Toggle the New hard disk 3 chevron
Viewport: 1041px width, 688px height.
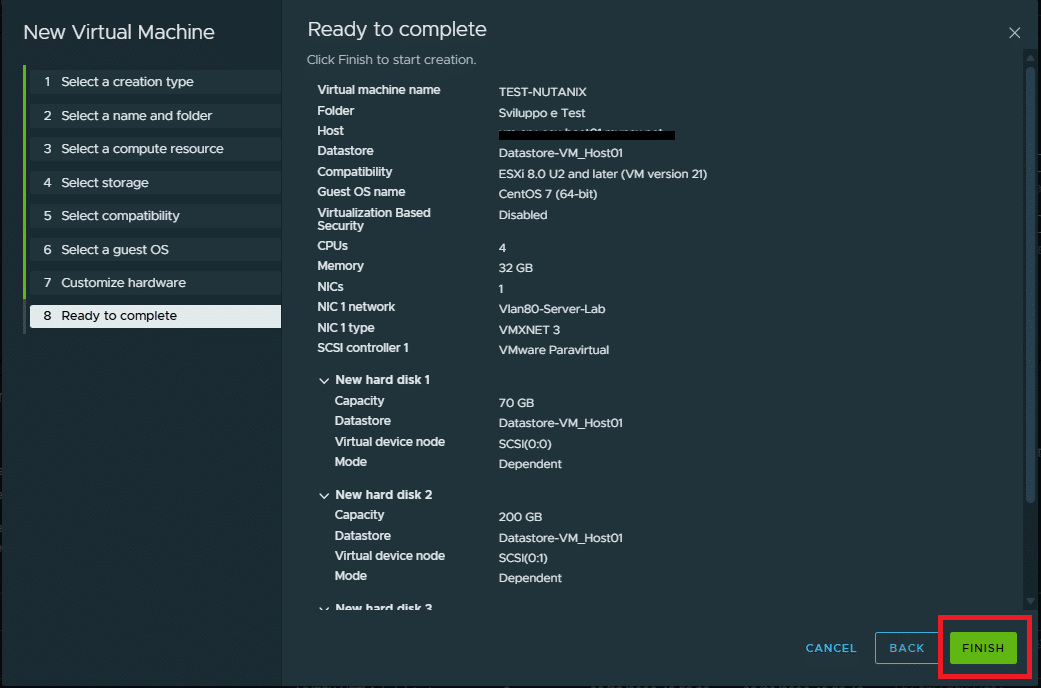pyautogui.click(x=324, y=608)
